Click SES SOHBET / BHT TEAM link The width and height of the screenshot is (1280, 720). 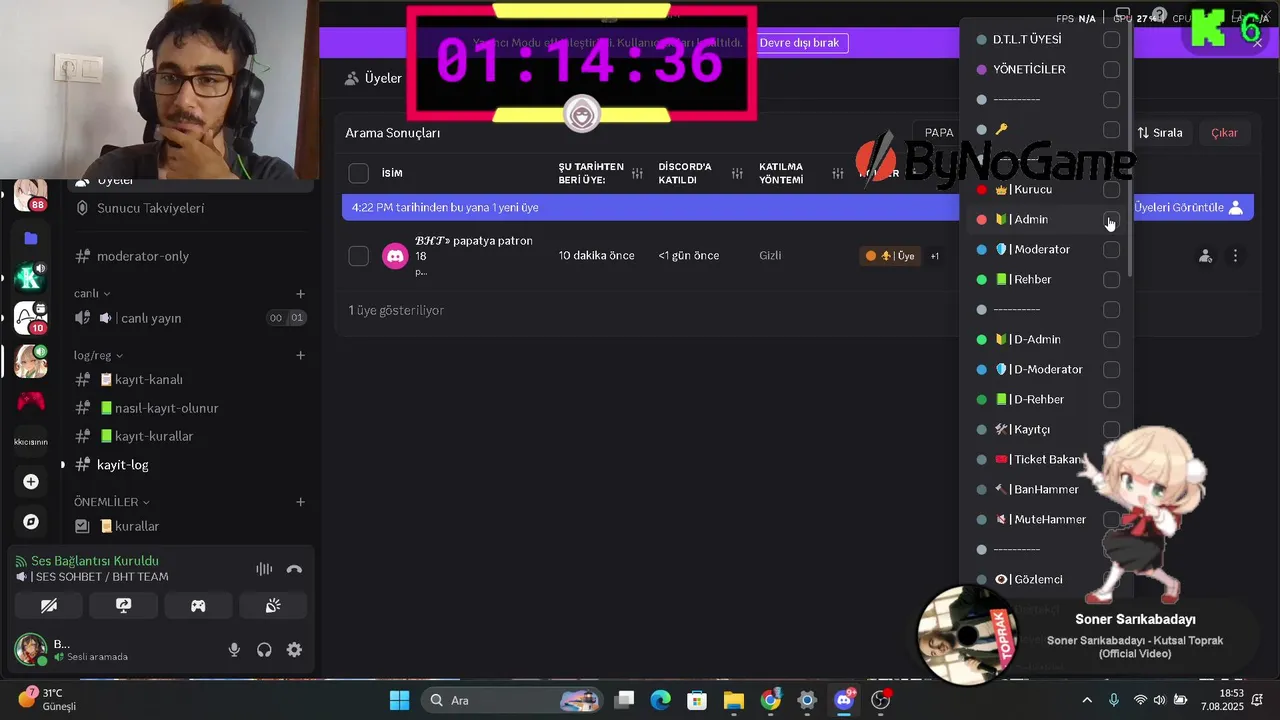point(100,577)
